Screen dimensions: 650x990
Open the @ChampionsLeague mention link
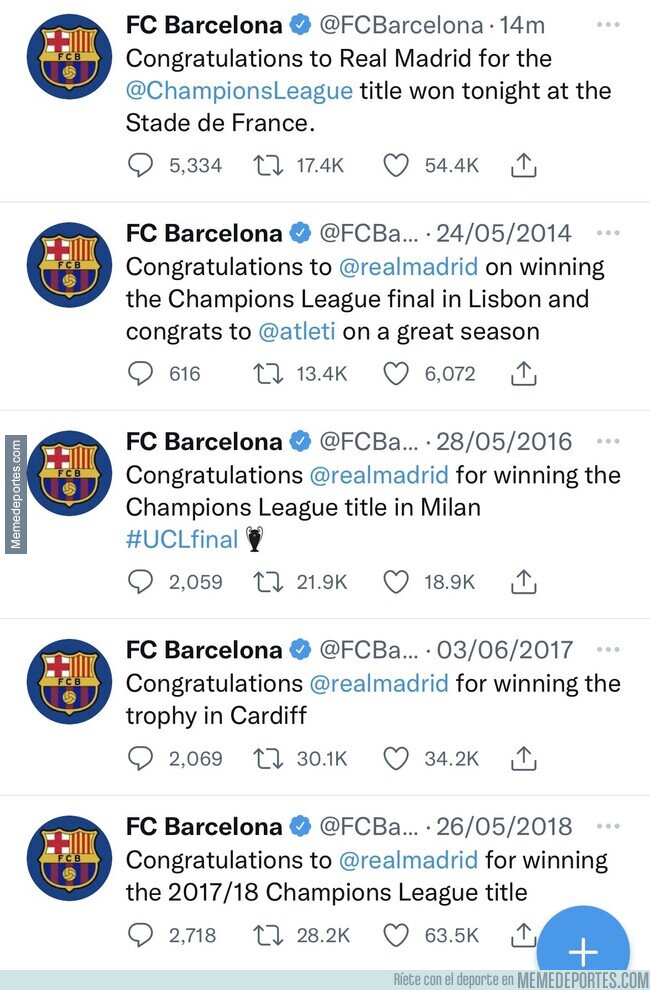click(x=239, y=91)
